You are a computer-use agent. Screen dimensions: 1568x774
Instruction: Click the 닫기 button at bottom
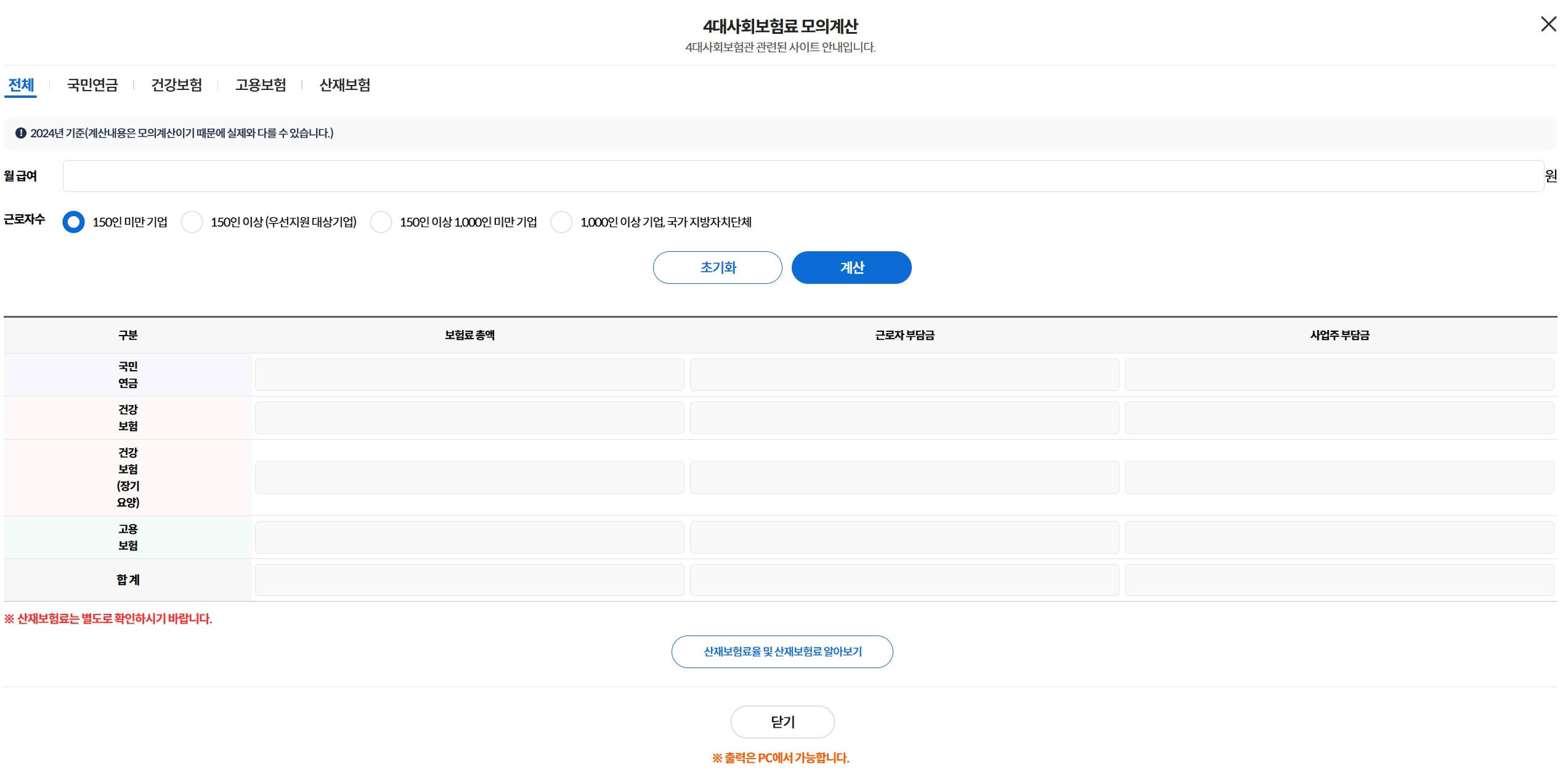[782, 722]
